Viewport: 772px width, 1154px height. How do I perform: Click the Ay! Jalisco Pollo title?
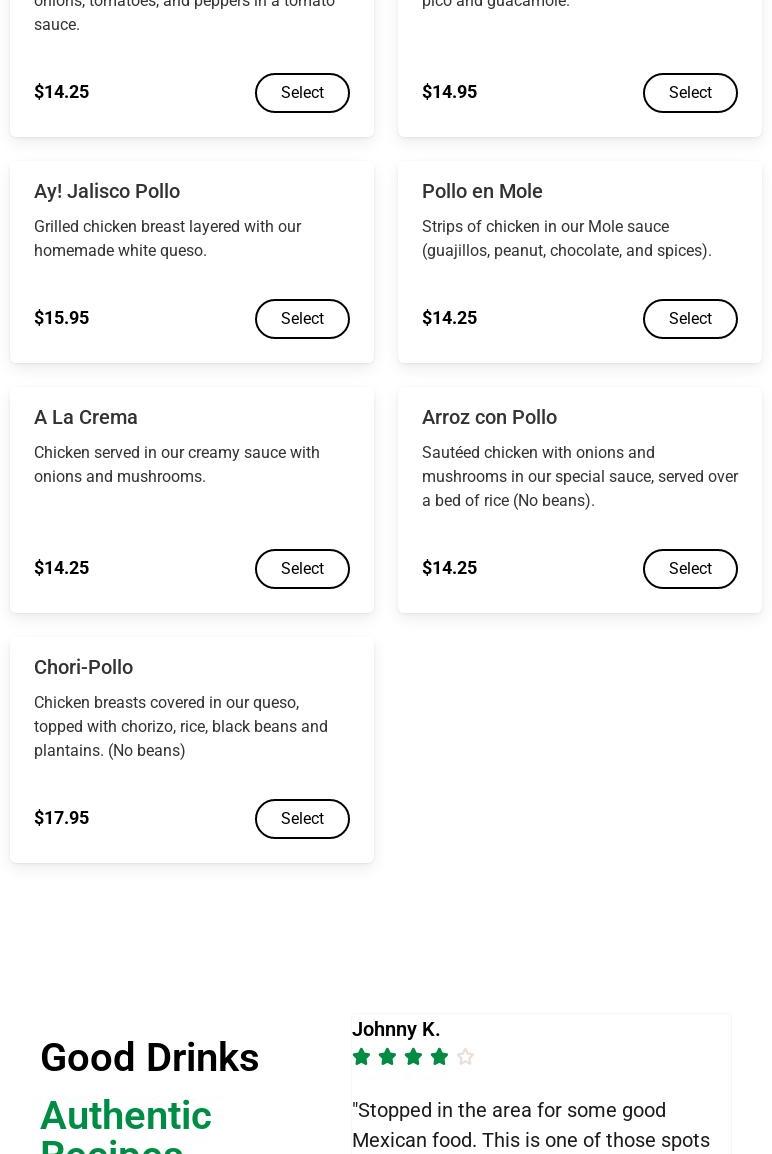click(x=107, y=191)
